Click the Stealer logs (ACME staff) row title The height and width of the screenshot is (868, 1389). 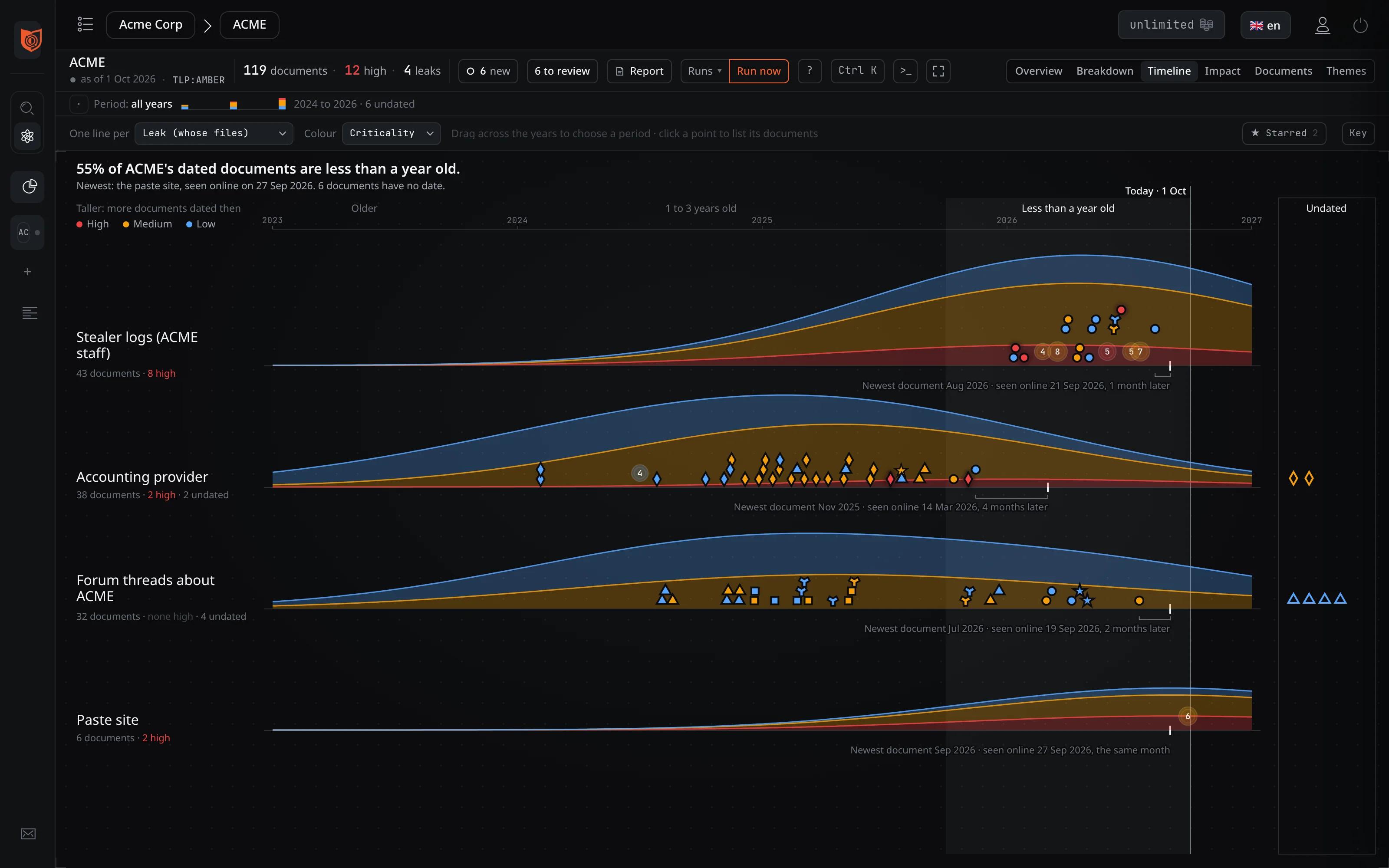(x=137, y=345)
